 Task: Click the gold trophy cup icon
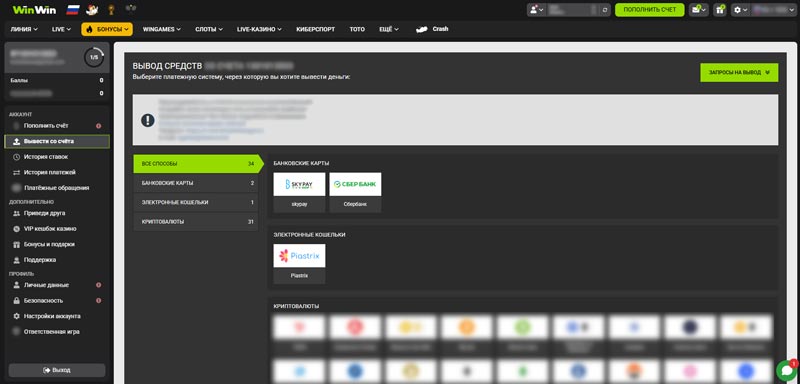(111, 10)
